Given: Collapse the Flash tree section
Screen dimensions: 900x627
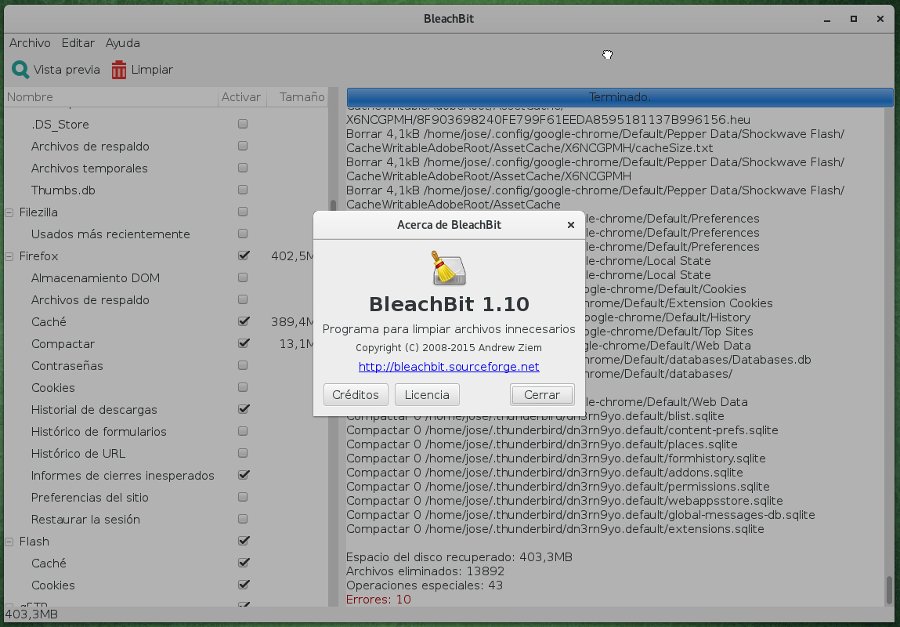Looking at the screenshot, I should pyautogui.click(x=8, y=541).
